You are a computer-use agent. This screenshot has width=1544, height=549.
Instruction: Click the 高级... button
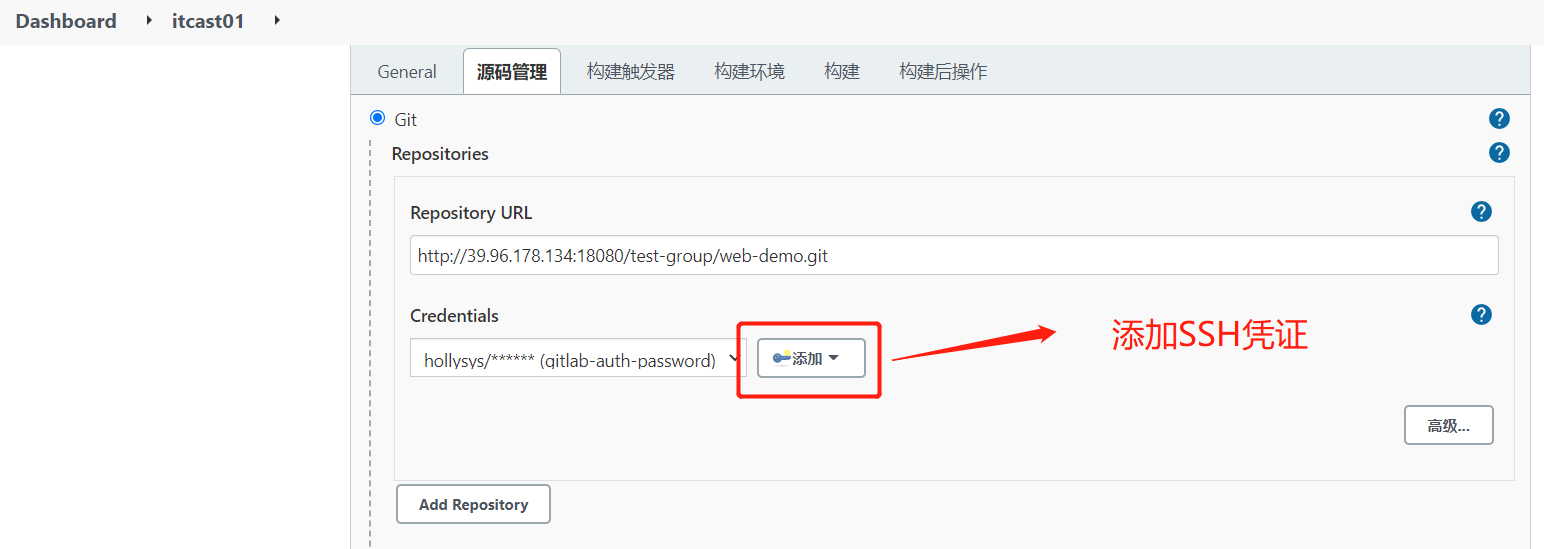pos(1448,425)
